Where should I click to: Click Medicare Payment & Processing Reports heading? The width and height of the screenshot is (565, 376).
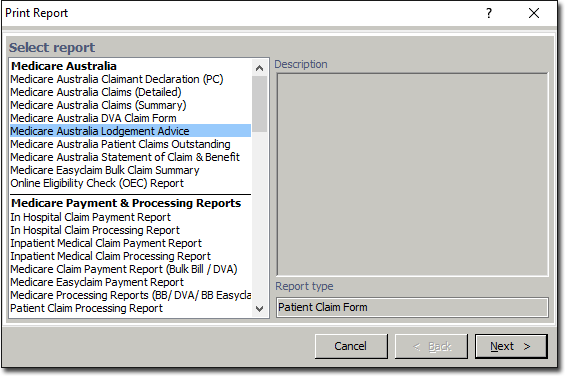(x=126, y=203)
